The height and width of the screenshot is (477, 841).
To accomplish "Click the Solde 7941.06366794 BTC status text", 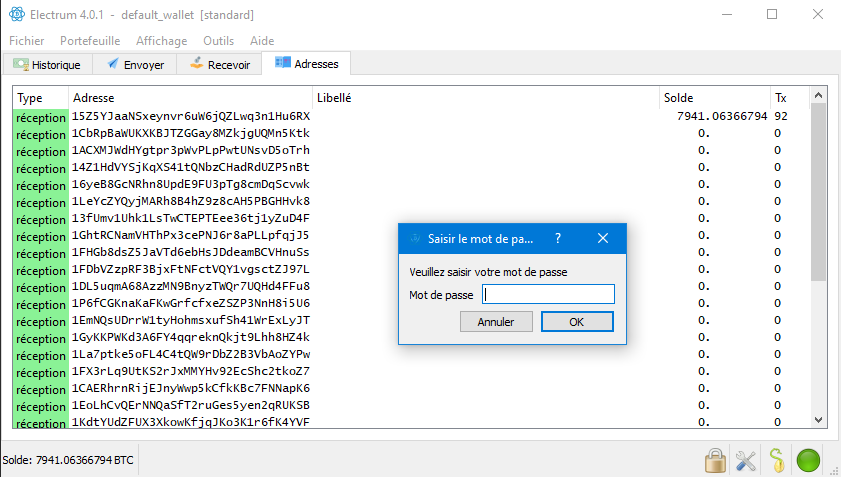I will tap(68, 460).
